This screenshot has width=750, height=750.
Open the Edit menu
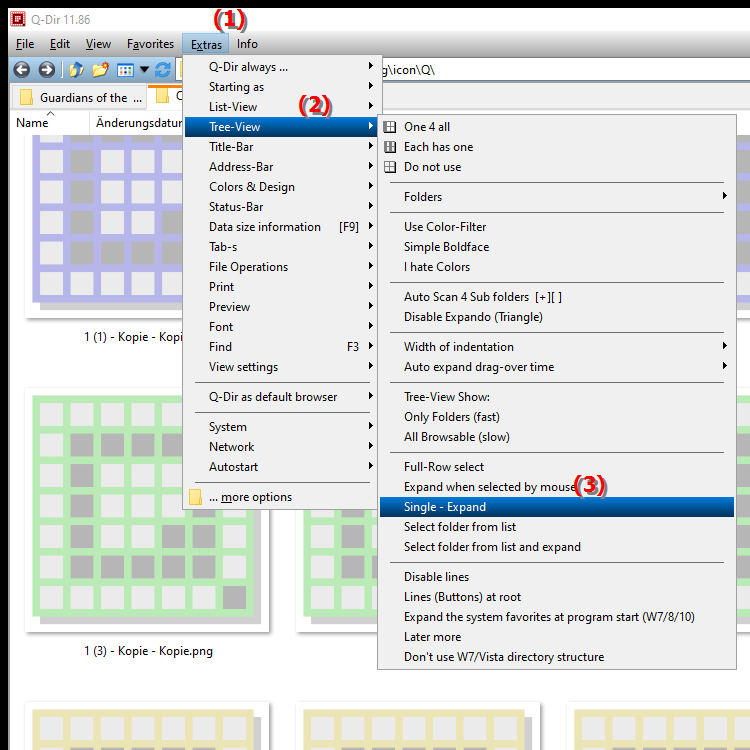pyautogui.click(x=60, y=44)
